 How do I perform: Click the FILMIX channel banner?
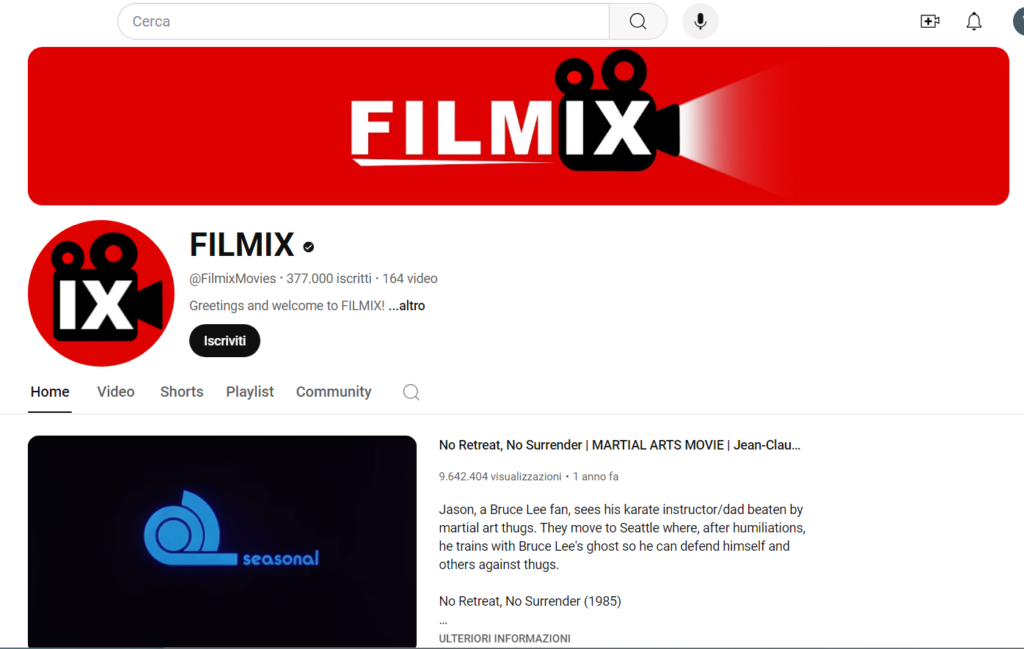(x=519, y=126)
